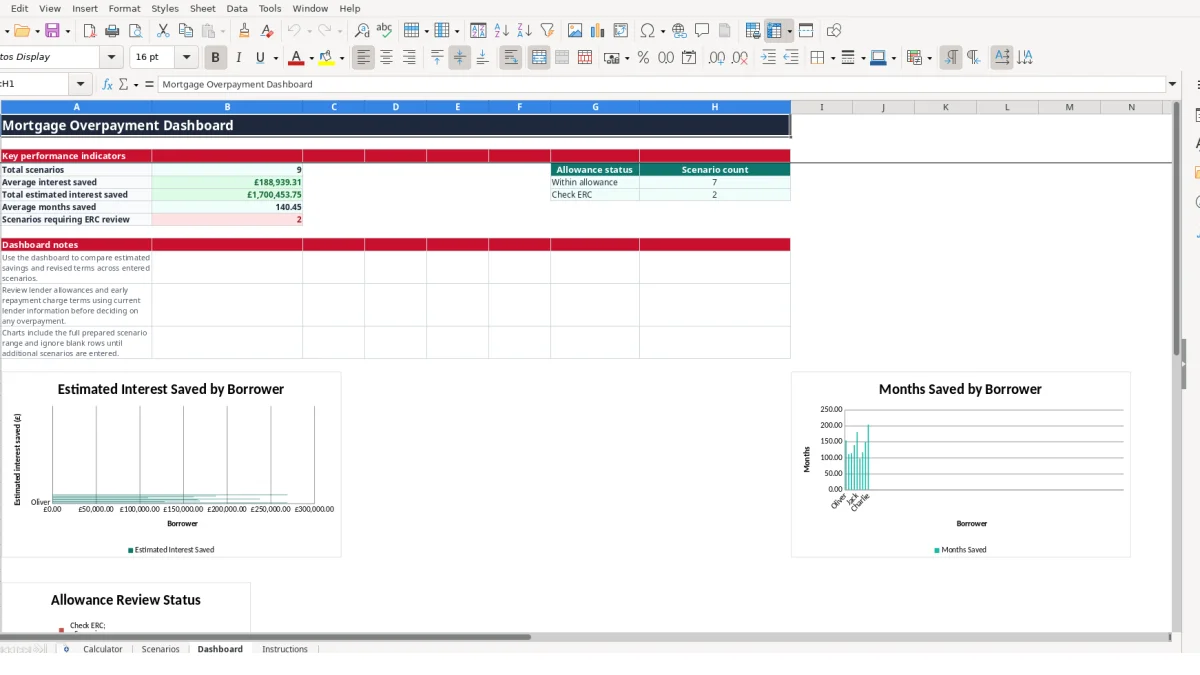
Task: Open Find and Replace icon
Action: point(362,31)
